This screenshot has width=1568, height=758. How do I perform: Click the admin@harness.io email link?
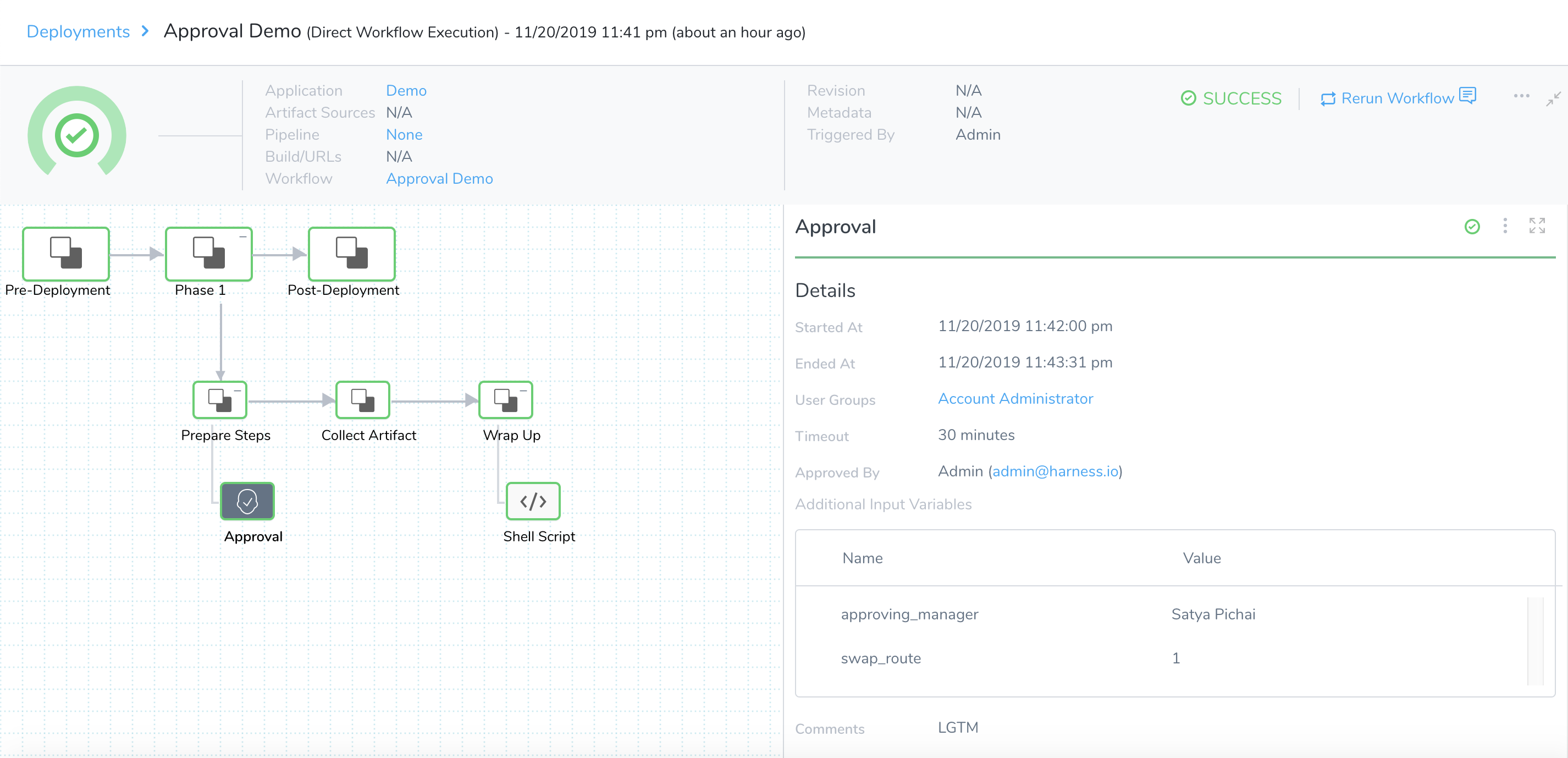click(1055, 471)
